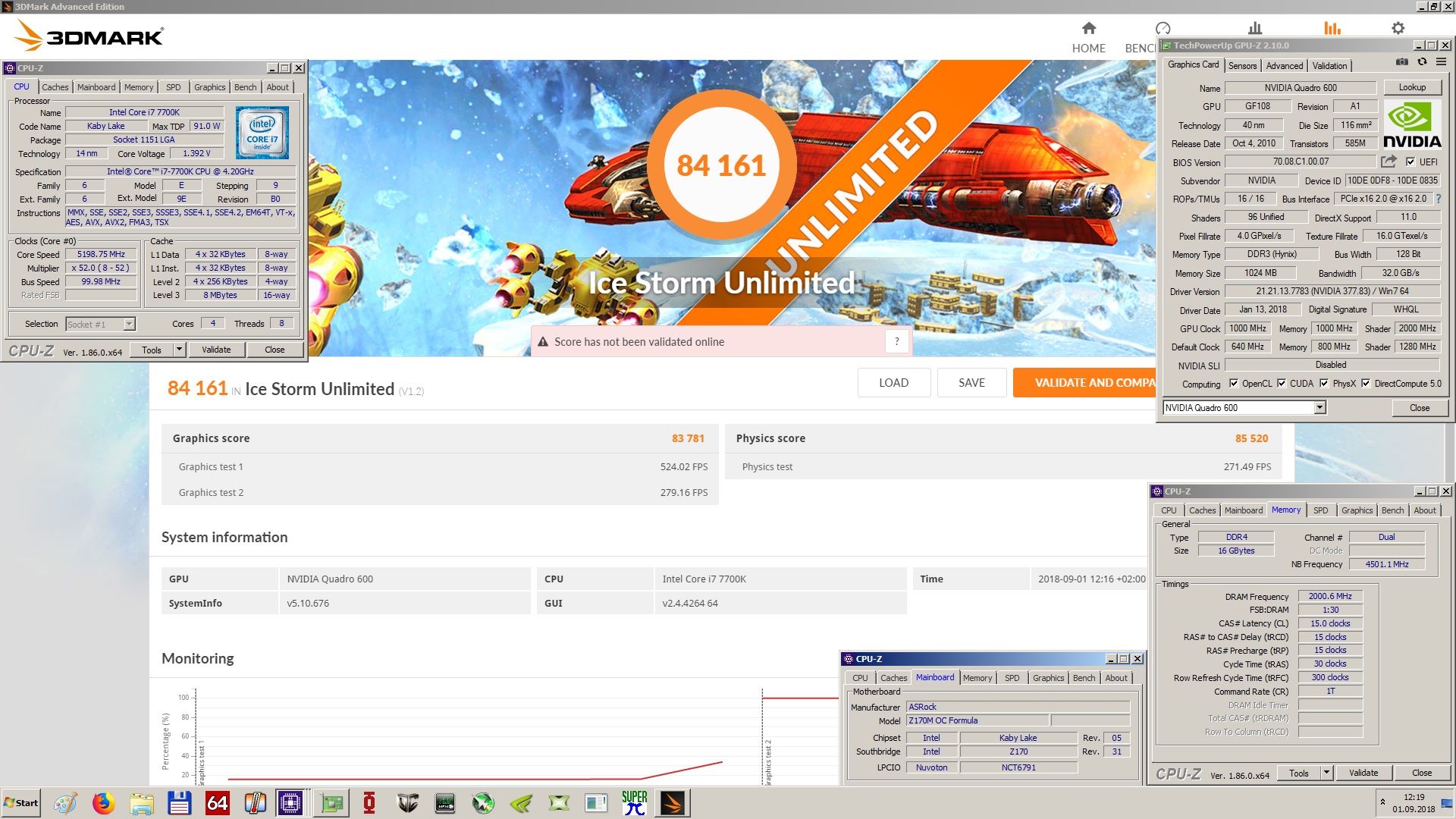Click the SAVE button in 3DMark
Viewport: 1456px width, 819px height.
click(x=971, y=383)
